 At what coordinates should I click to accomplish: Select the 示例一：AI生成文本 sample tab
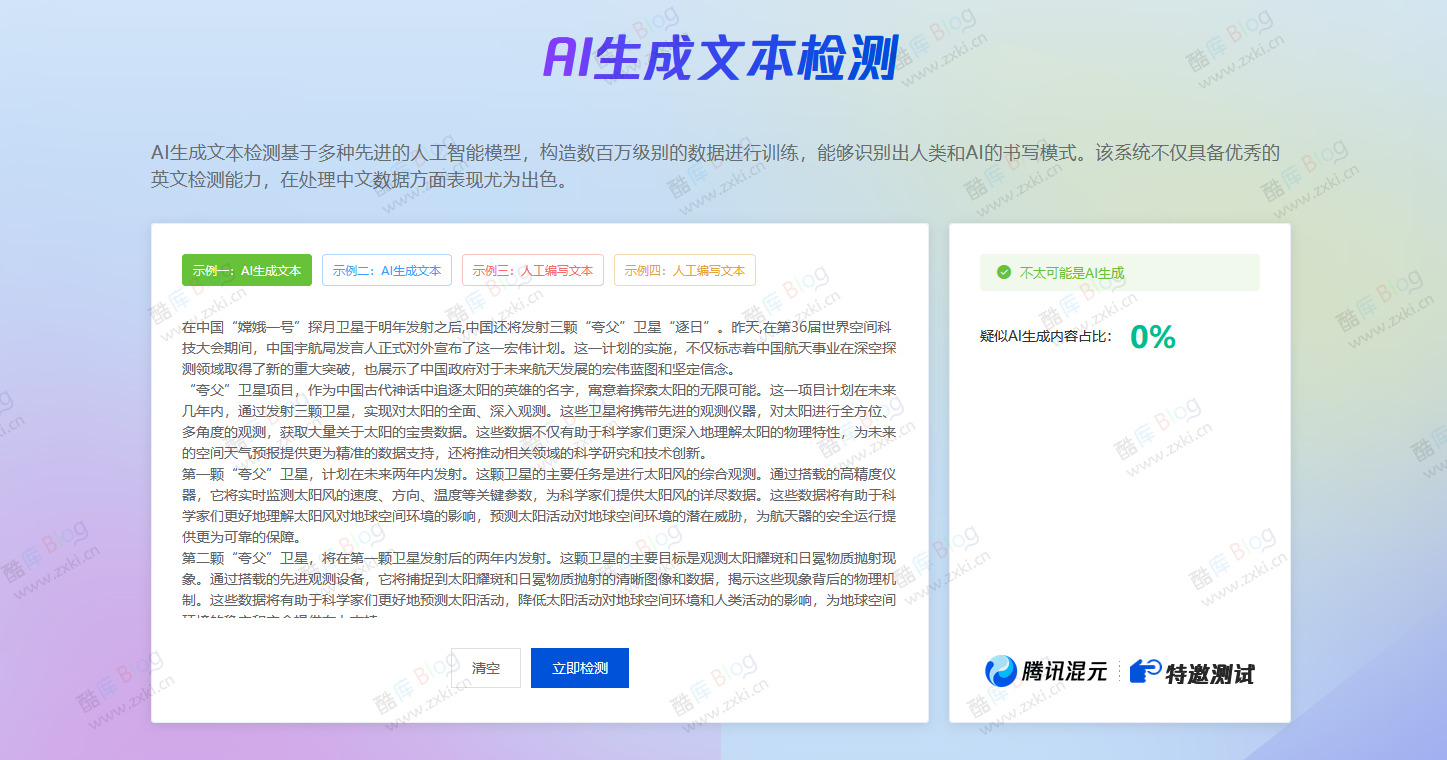point(246,270)
